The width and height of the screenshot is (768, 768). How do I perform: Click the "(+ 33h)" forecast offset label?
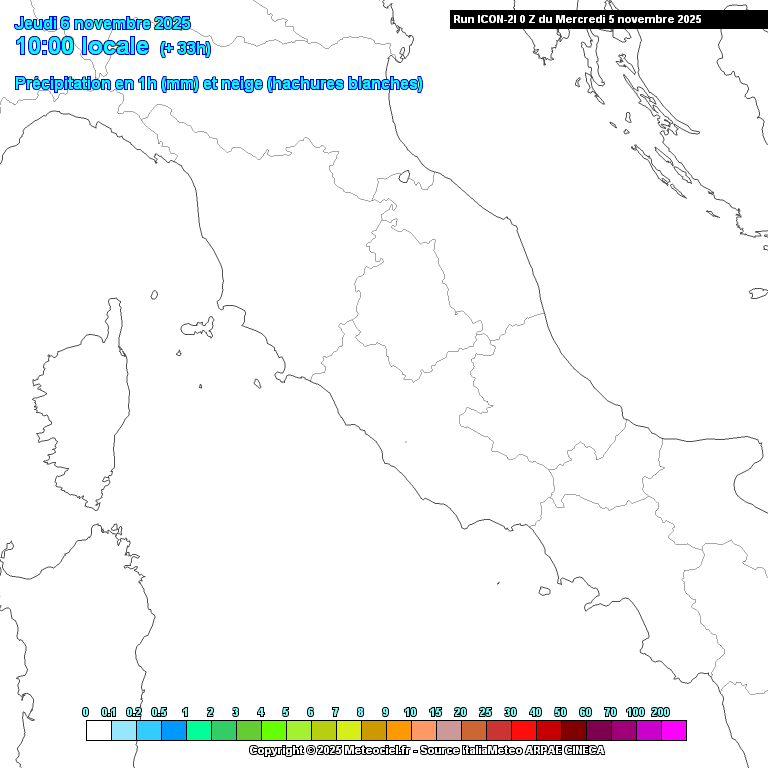[185, 48]
